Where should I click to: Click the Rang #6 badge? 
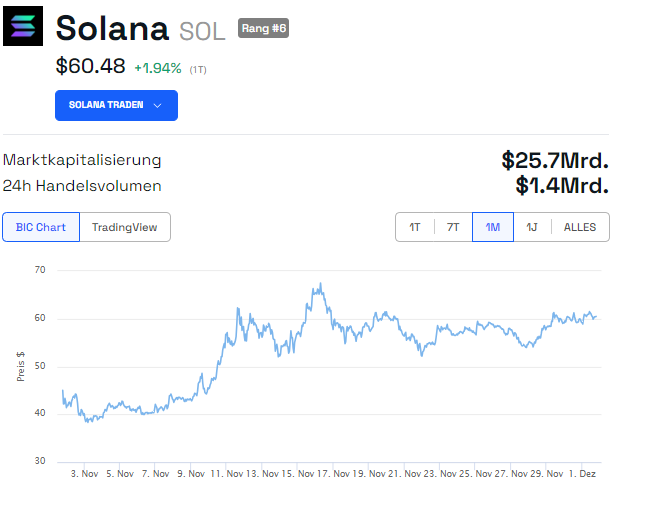pyautogui.click(x=263, y=28)
